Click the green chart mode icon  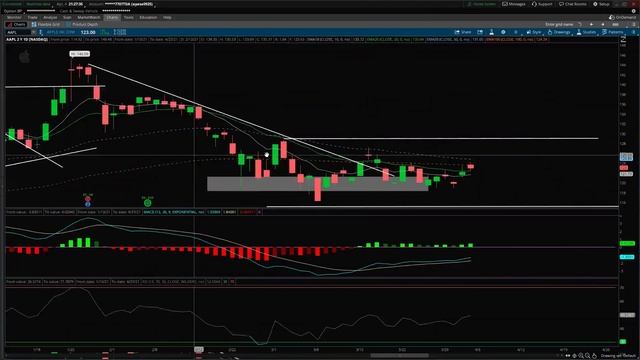tap(105, 32)
